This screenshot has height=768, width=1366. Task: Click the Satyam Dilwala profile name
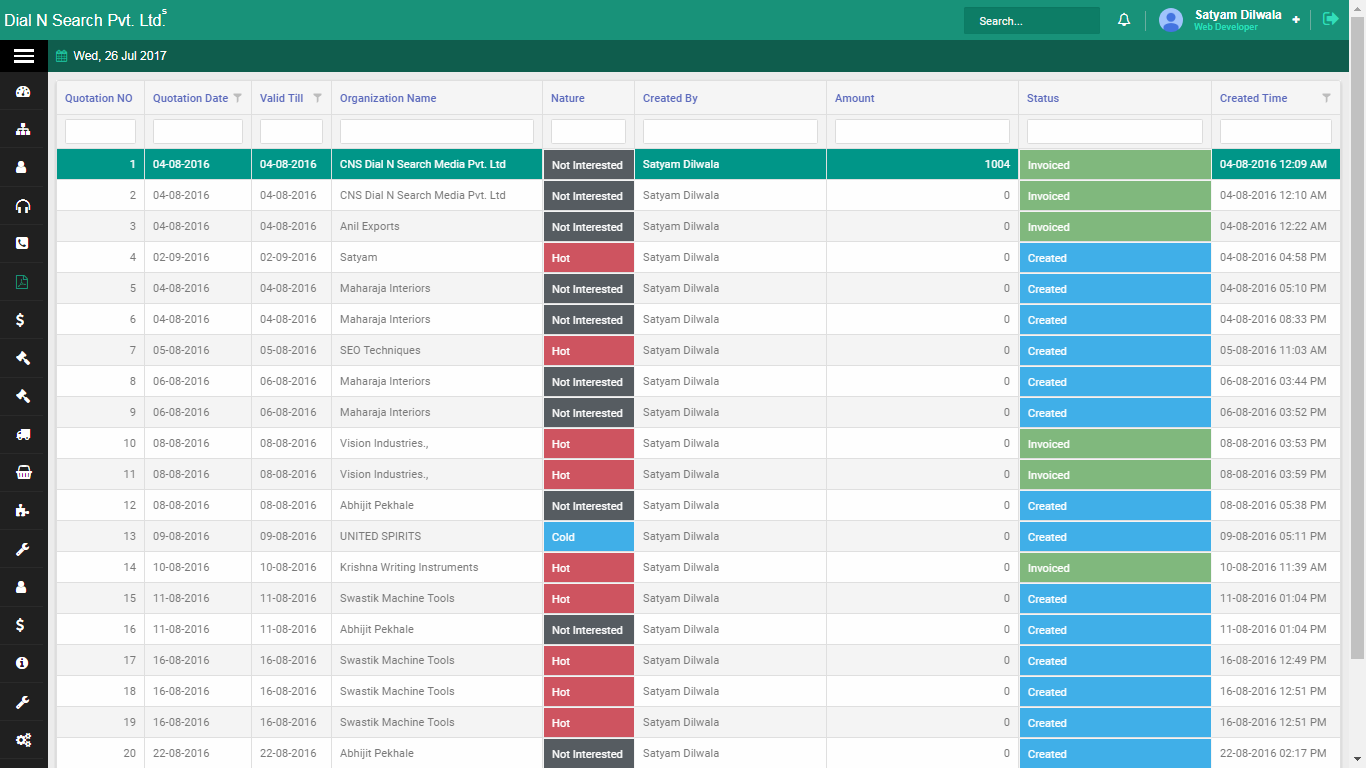tap(1238, 15)
